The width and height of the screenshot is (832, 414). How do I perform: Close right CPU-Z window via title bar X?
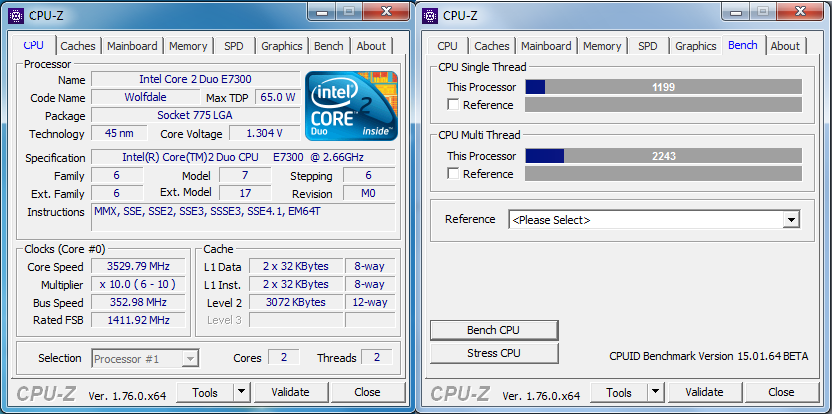point(800,12)
